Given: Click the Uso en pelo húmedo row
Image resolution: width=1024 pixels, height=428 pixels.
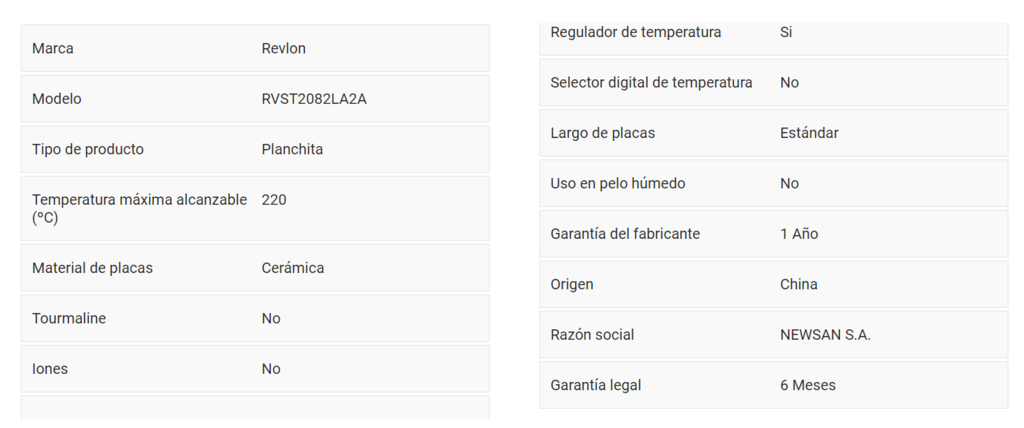Looking at the screenshot, I should (773, 183).
